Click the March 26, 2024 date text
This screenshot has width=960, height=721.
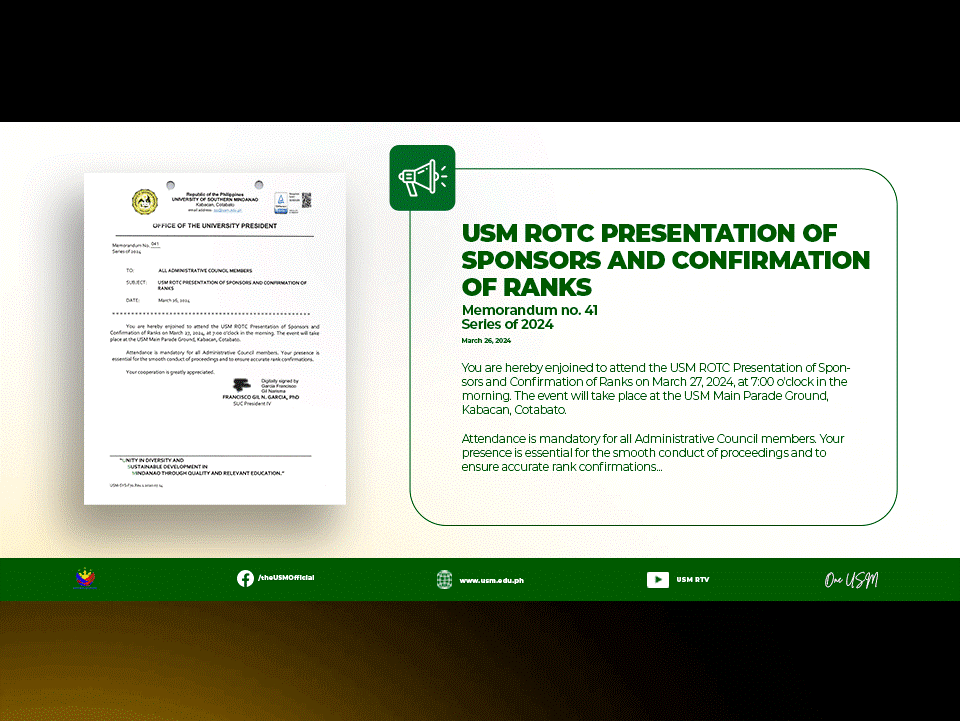pyautogui.click(x=486, y=340)
